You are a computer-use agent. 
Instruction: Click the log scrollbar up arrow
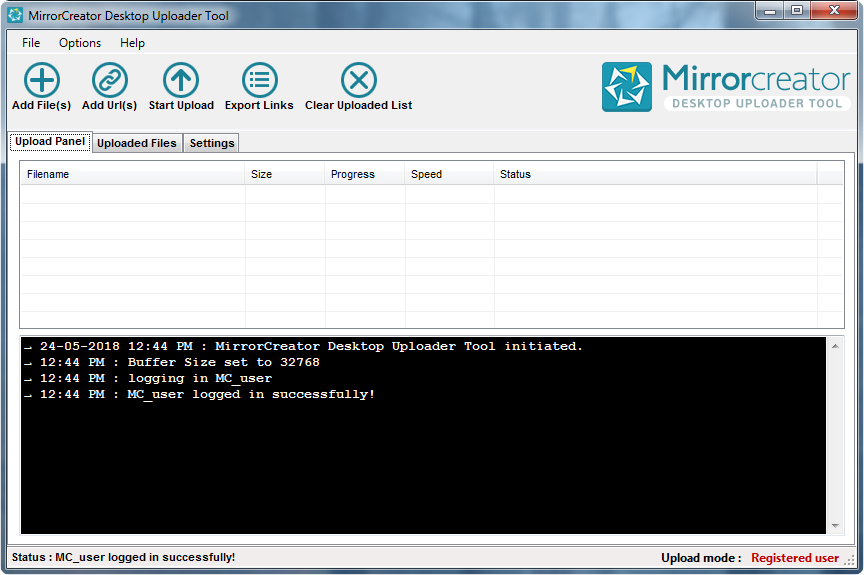pos(835,346)
